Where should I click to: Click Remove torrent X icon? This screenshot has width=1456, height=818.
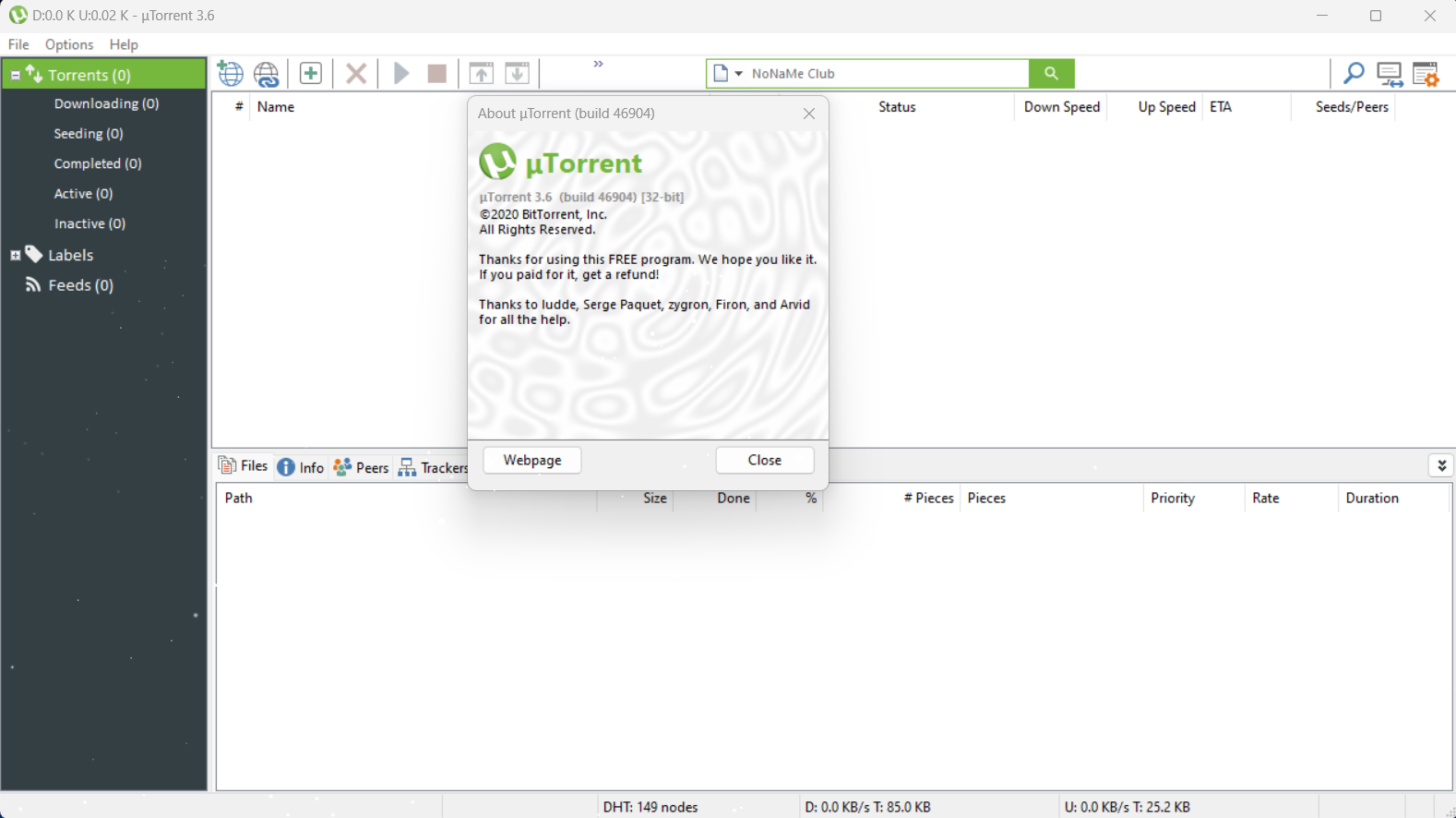click(356, 73)
